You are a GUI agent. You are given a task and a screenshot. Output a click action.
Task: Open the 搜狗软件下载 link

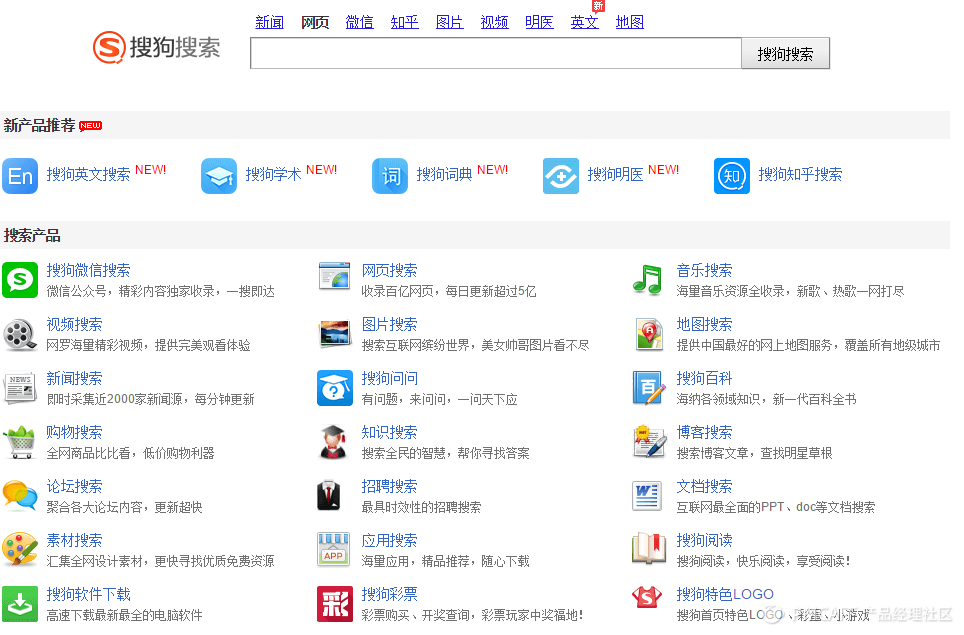pyautogui.click(x=88, y=594)
